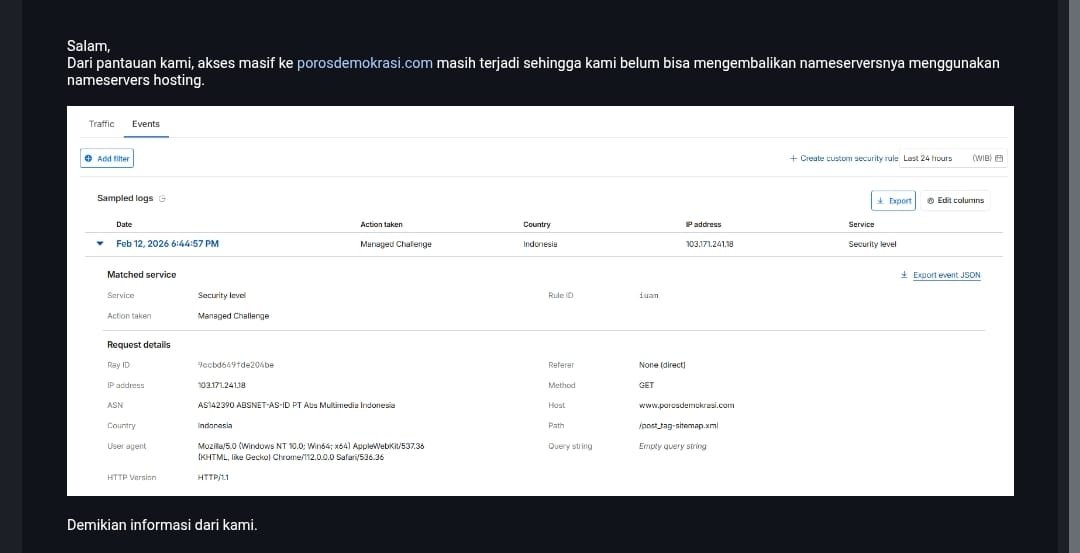The height and width of the screenshot is (553, 1080).
Task: Collapse the Feb 12, 2026 log row arrow
Action: [x=100, y=243]
